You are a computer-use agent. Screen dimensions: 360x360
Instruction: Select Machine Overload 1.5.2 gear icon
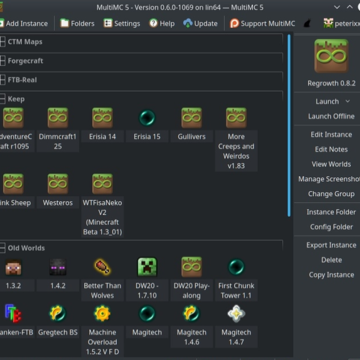click(x=102, y=313)
